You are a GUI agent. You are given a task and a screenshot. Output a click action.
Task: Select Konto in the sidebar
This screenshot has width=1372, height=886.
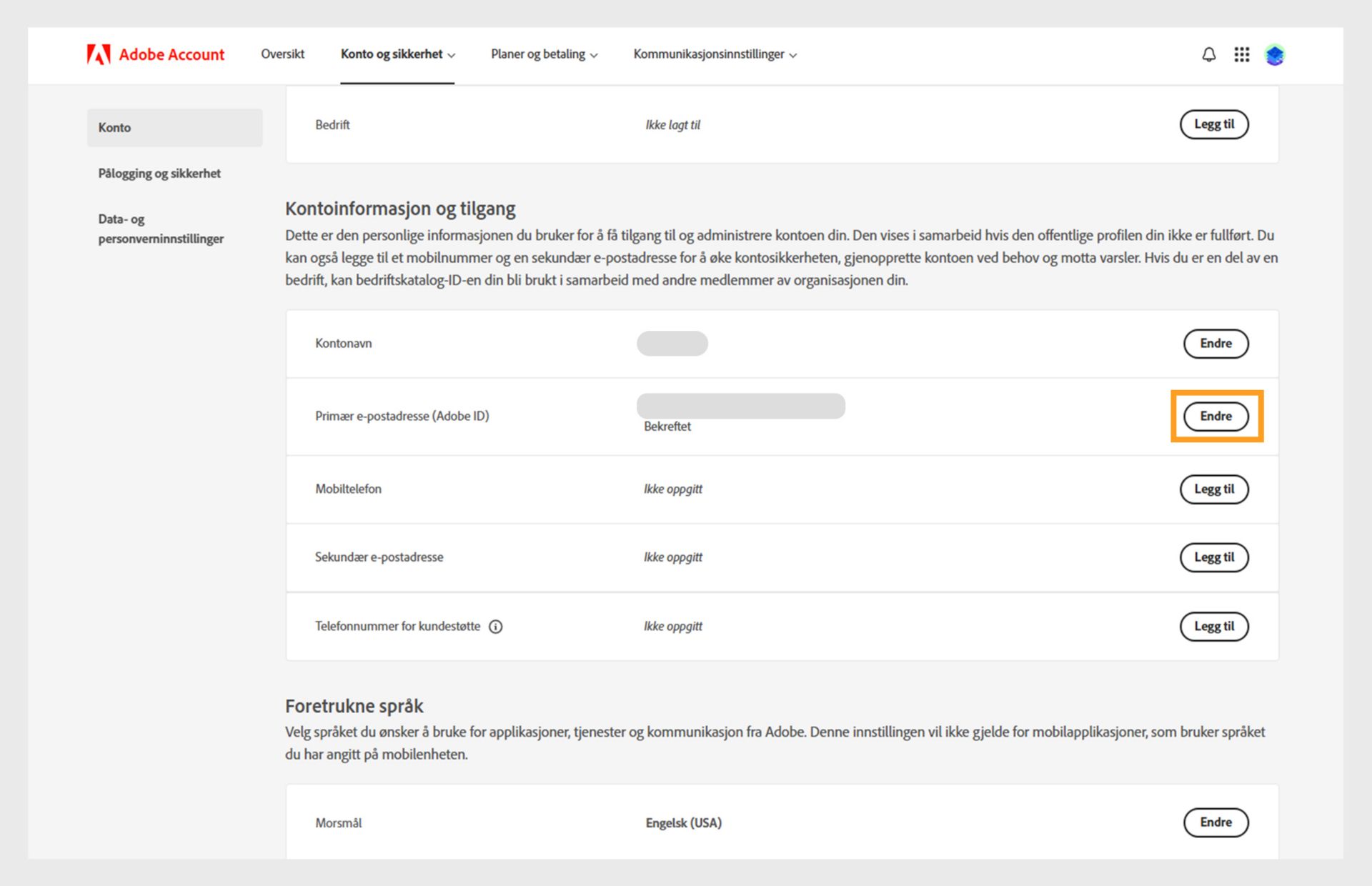click(x=175, y=128)
